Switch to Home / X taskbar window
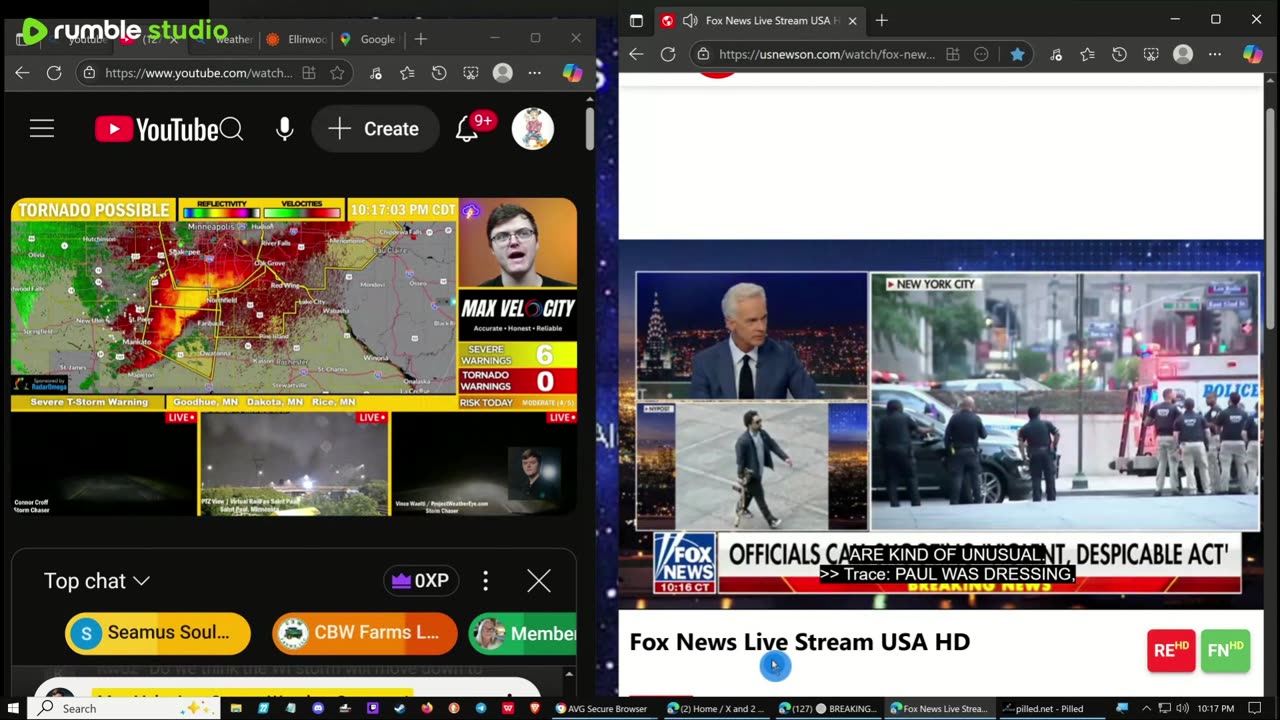Viewport: 1280px width, 720px height. point(716,708)
